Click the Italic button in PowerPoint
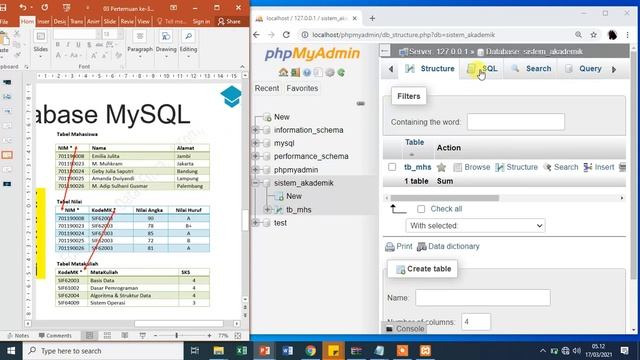Image resolution: width=640 pixels, height=360 pixels. 68,44
